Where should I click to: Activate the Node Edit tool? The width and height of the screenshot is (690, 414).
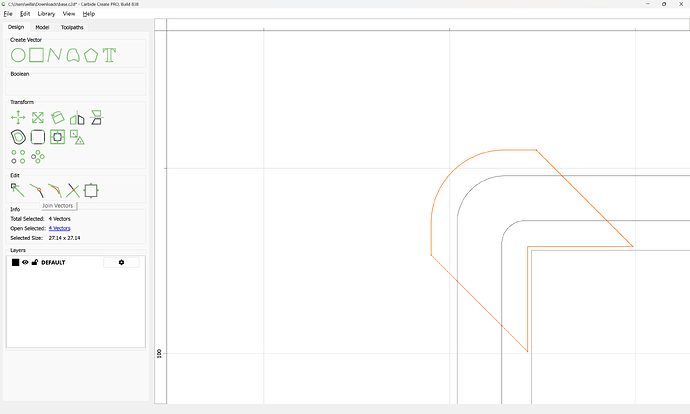tap(18, 190)
